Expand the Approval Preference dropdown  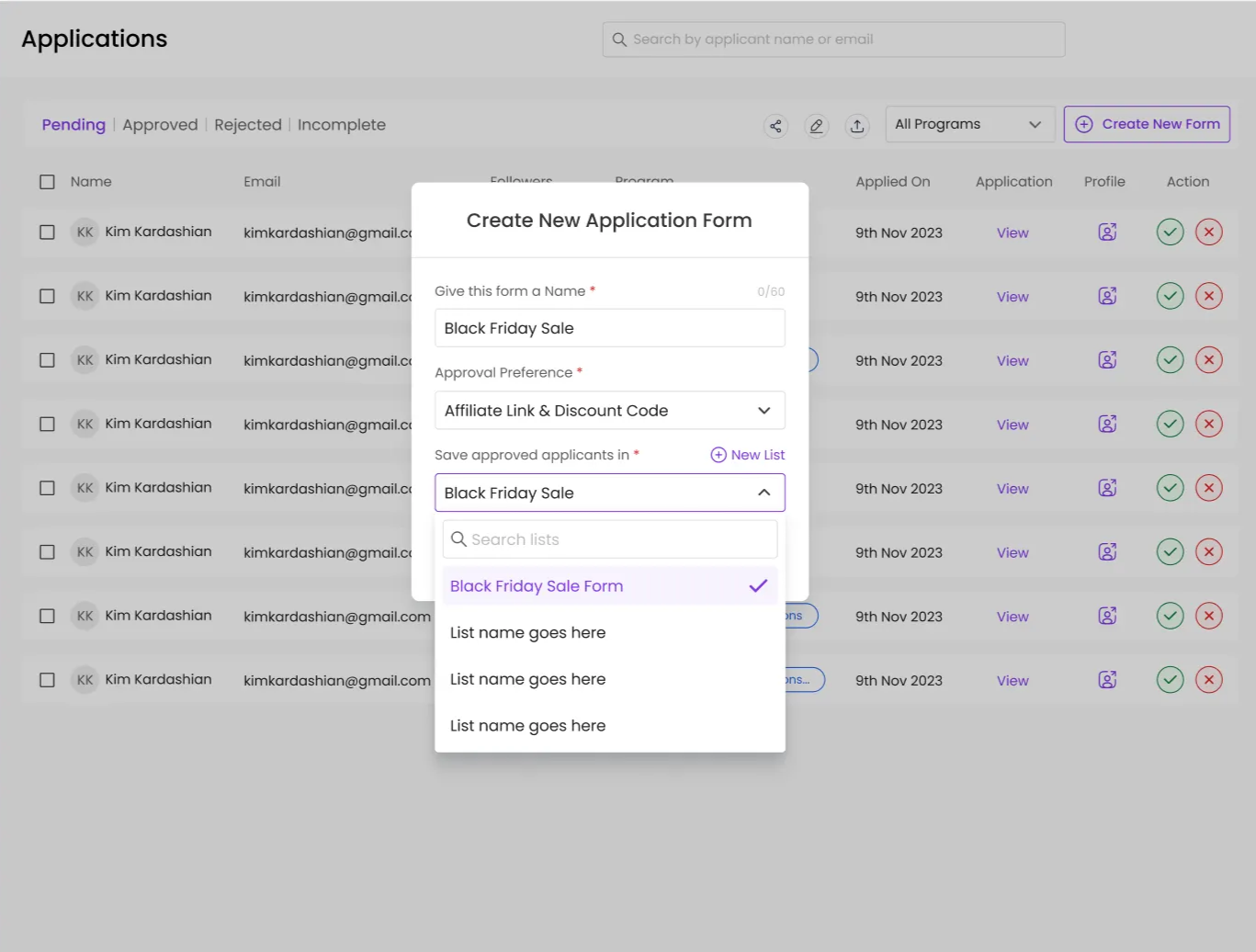pyautogui.click(x=609, y=411)
